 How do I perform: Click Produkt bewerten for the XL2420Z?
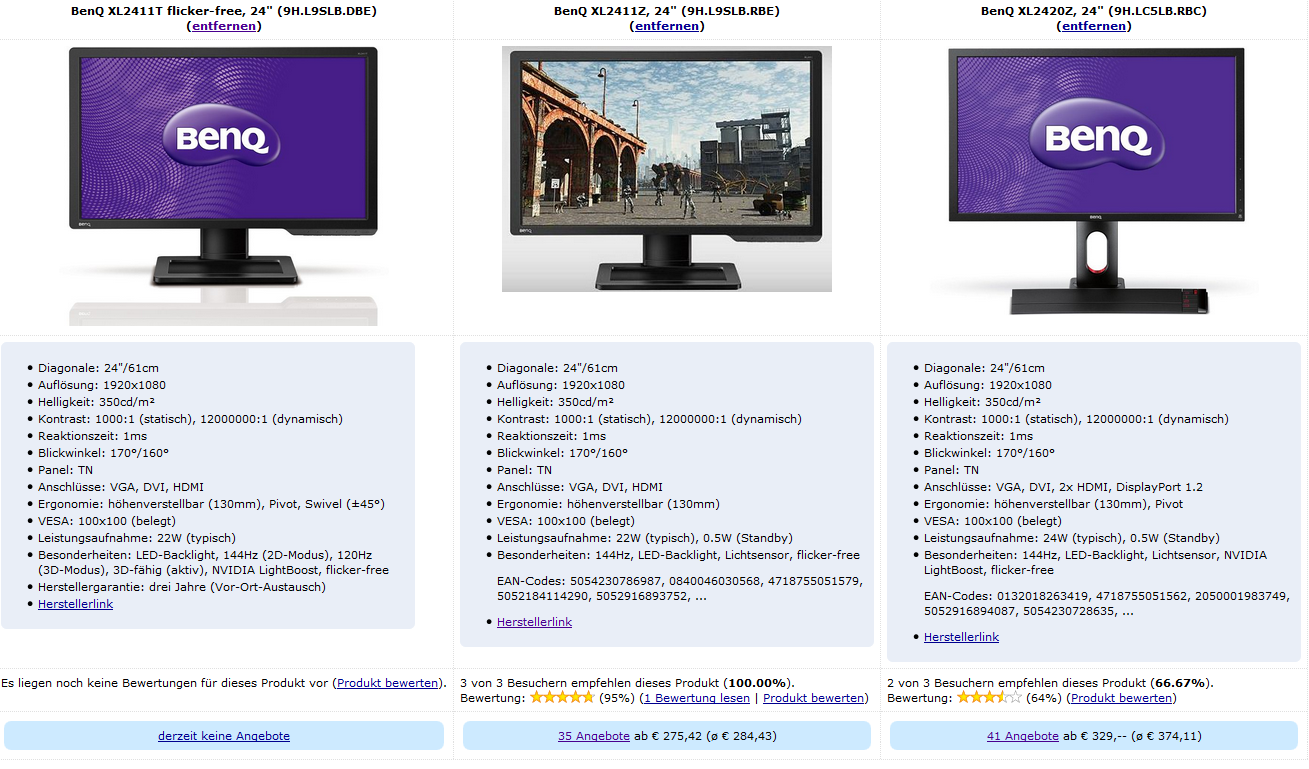[1121, 698]
